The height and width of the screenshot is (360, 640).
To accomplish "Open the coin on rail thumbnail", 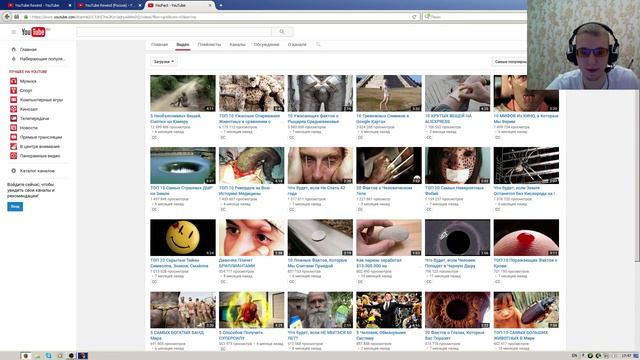I will (x=320, y=238).
